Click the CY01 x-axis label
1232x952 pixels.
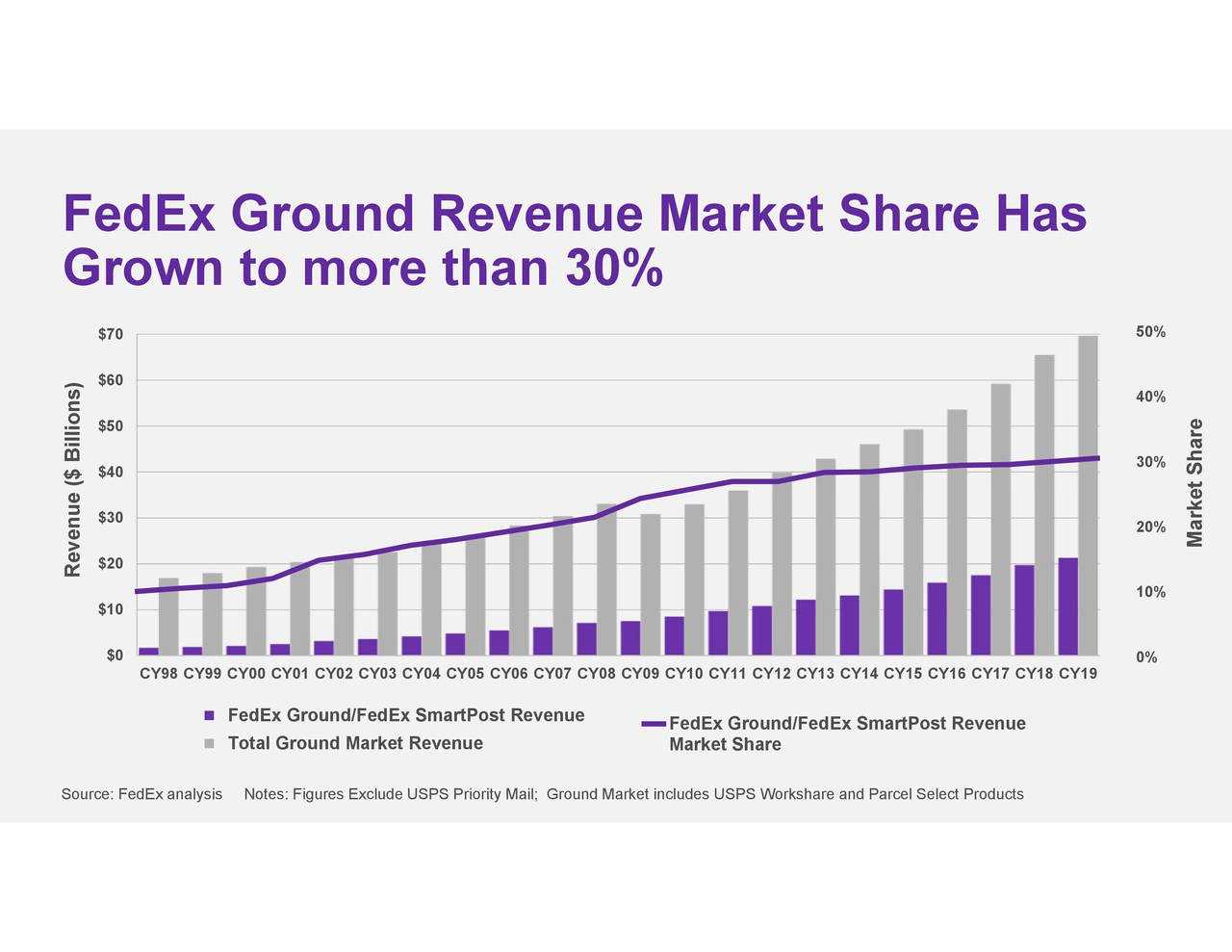[x=290, y=674]
